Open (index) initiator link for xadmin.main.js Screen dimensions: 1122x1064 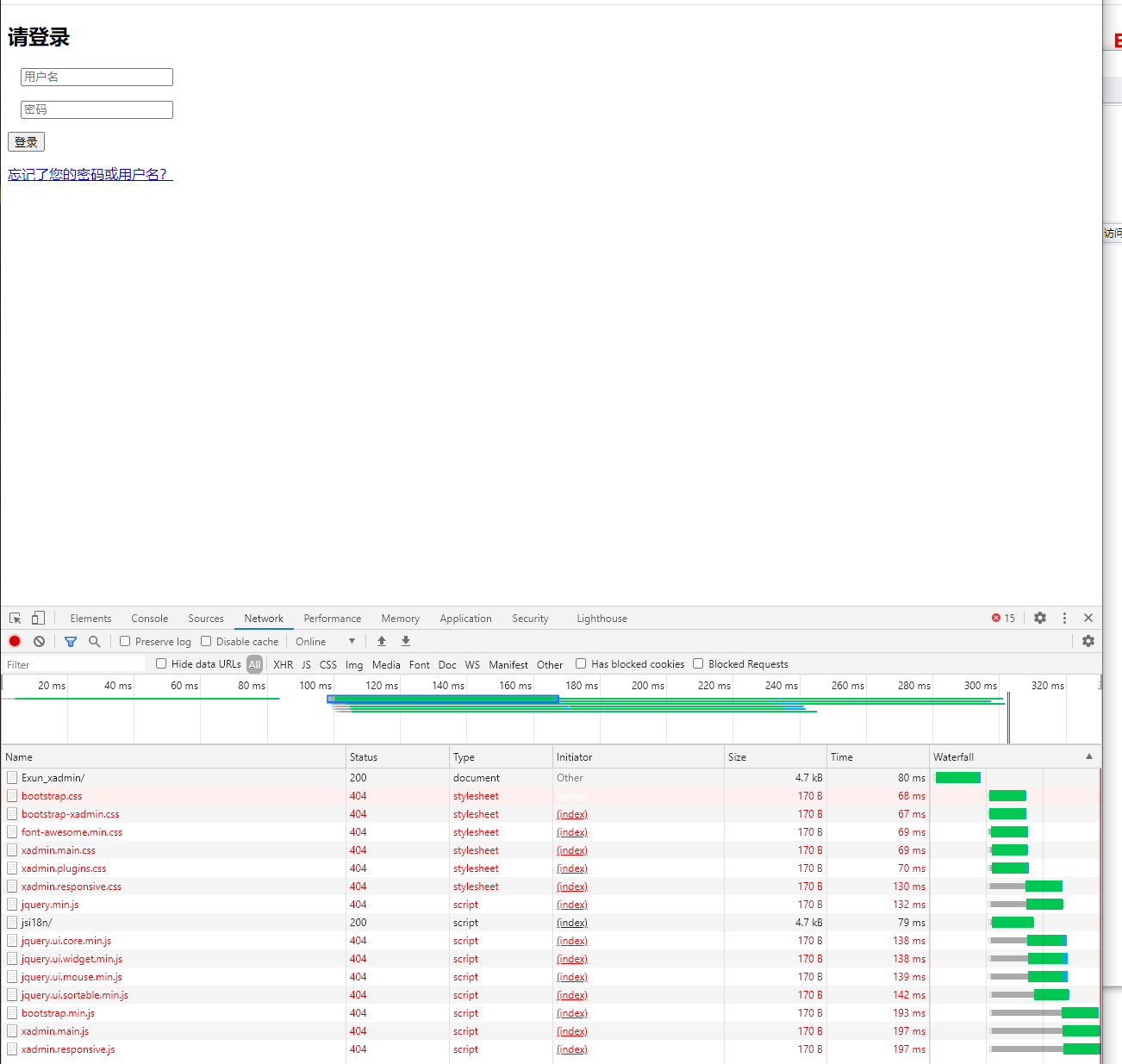(572, 1031)
